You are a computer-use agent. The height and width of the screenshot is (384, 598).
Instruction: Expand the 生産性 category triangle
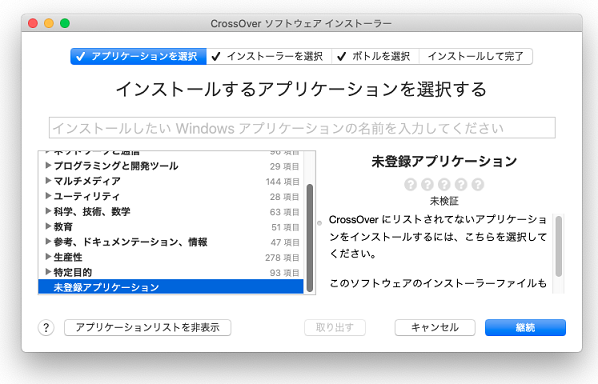[x=48, y=257]
